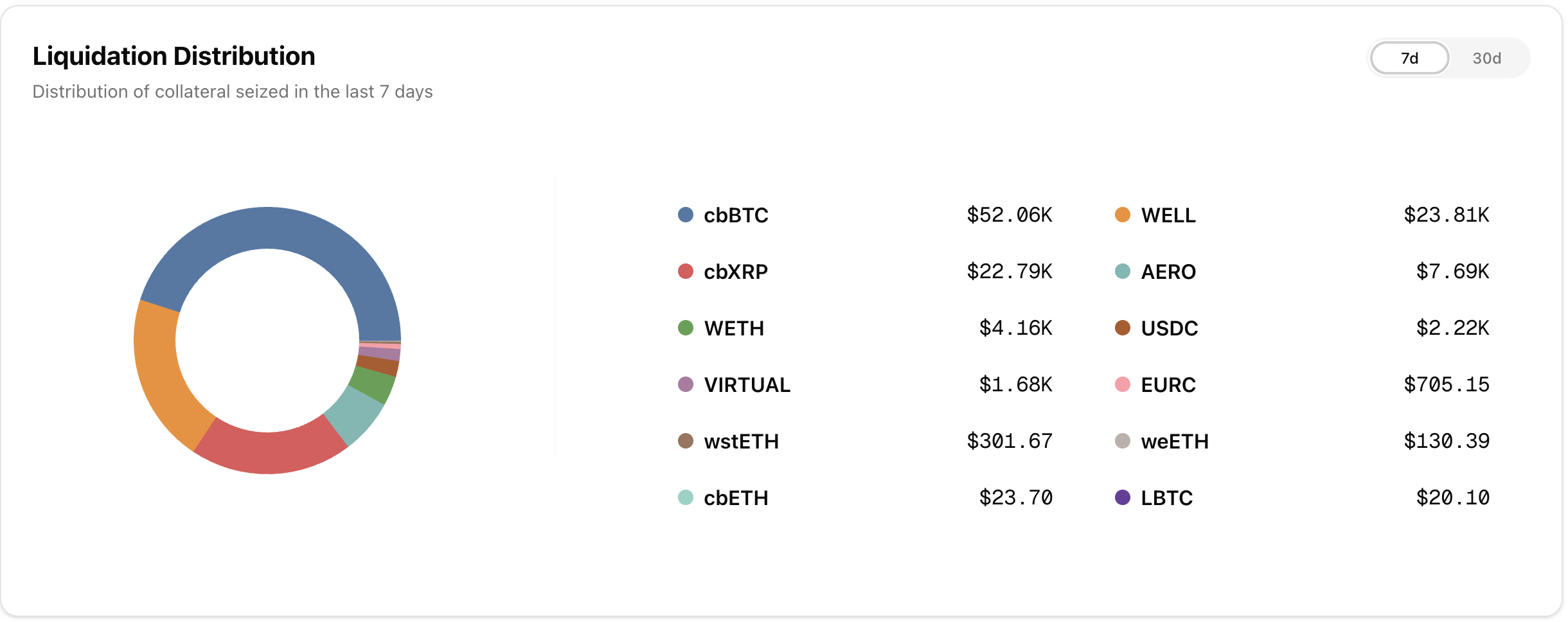Click the VIRTUAL purple legend dot
Screen dimensions: 1568x622
(686, 384)
